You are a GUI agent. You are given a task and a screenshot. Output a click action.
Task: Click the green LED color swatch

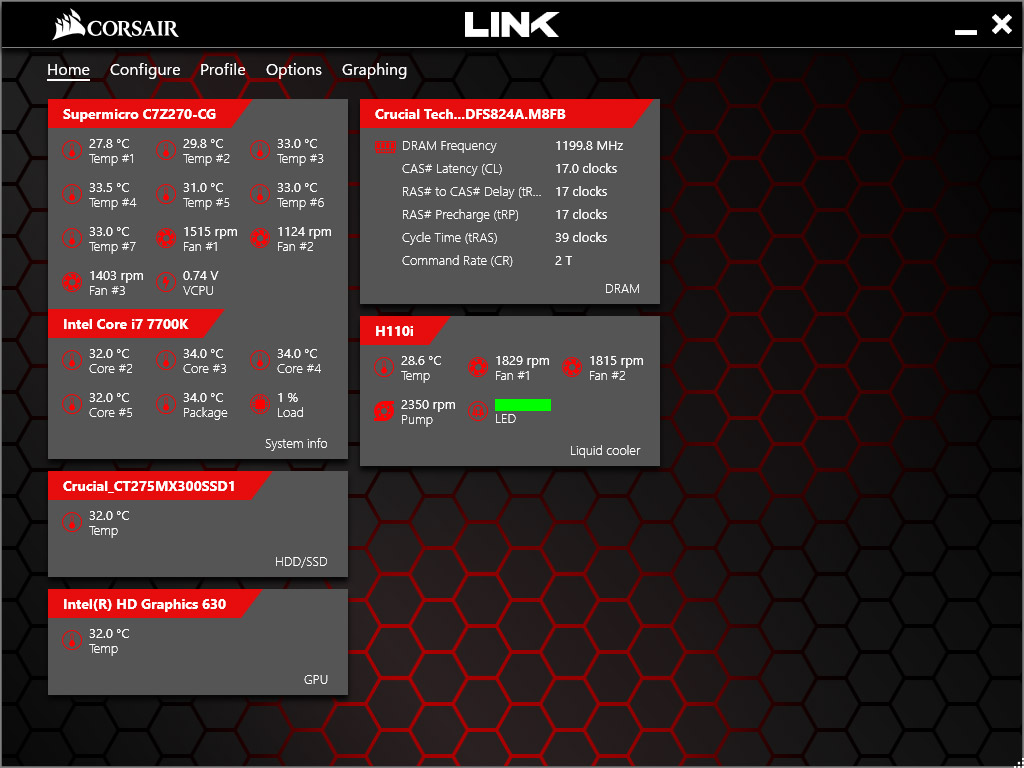coord(522,405)
